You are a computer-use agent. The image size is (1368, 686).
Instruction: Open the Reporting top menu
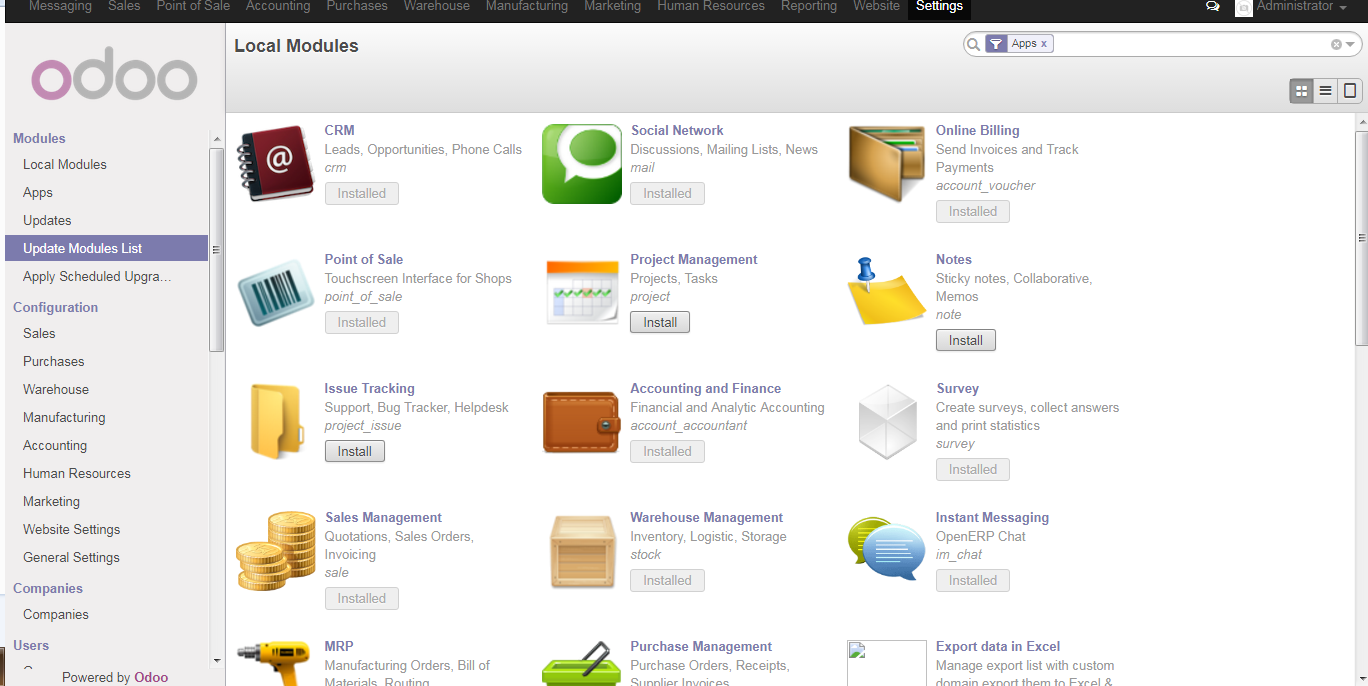click(809, 6)
